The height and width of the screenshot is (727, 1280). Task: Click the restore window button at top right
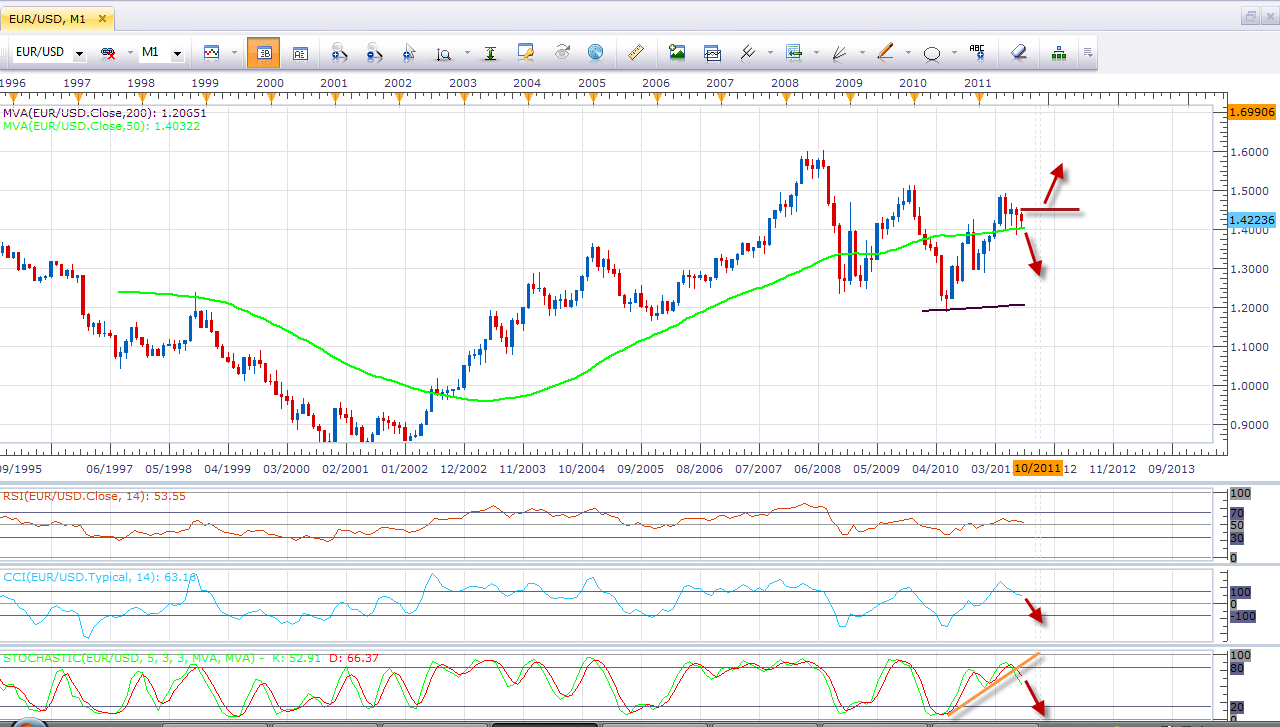click(1251, 15)
